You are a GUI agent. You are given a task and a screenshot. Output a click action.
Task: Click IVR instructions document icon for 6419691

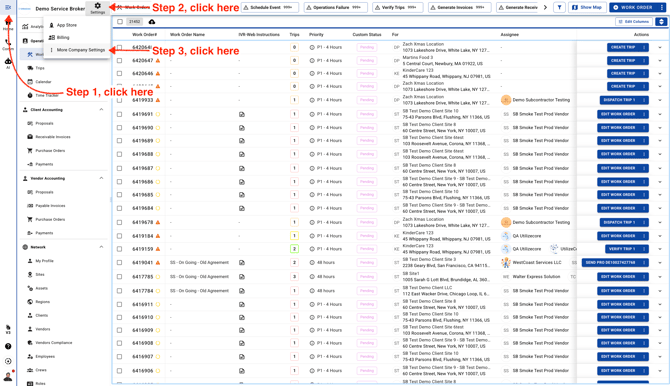242,115
